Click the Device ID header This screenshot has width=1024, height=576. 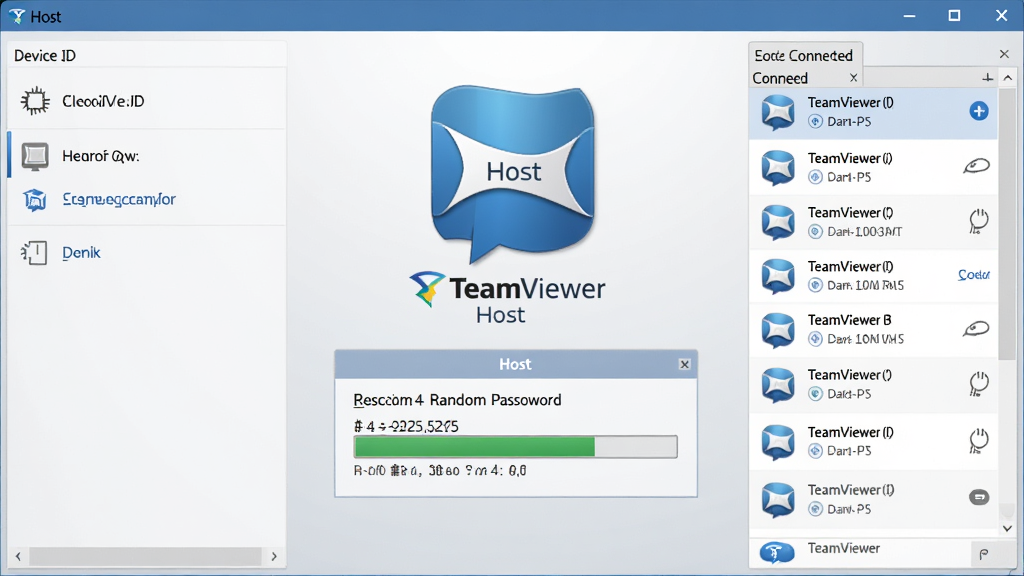tap(45, 56)
